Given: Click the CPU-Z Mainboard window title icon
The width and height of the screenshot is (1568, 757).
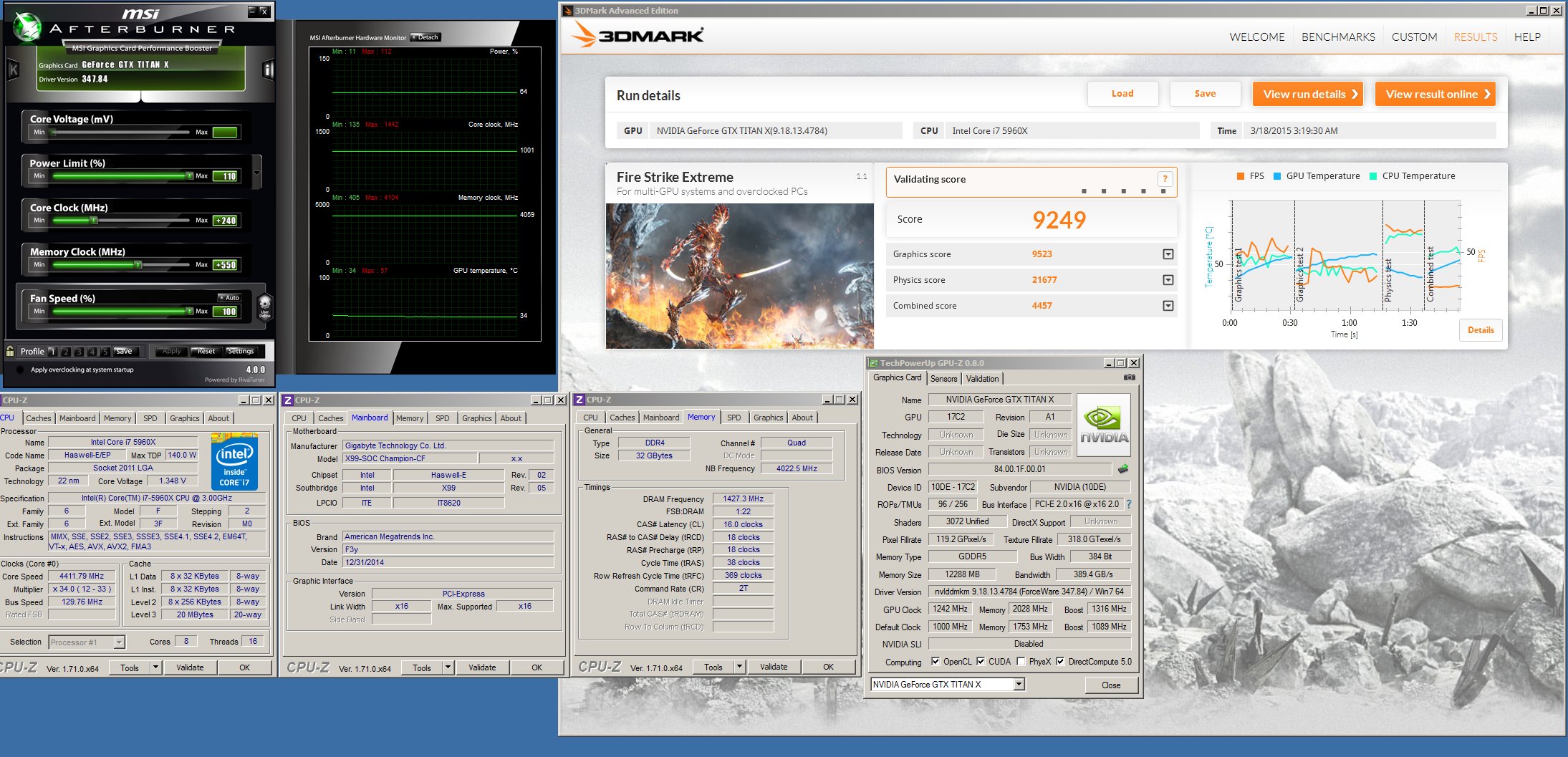Looking at the screenshot, I should click(x=288, y=400).
